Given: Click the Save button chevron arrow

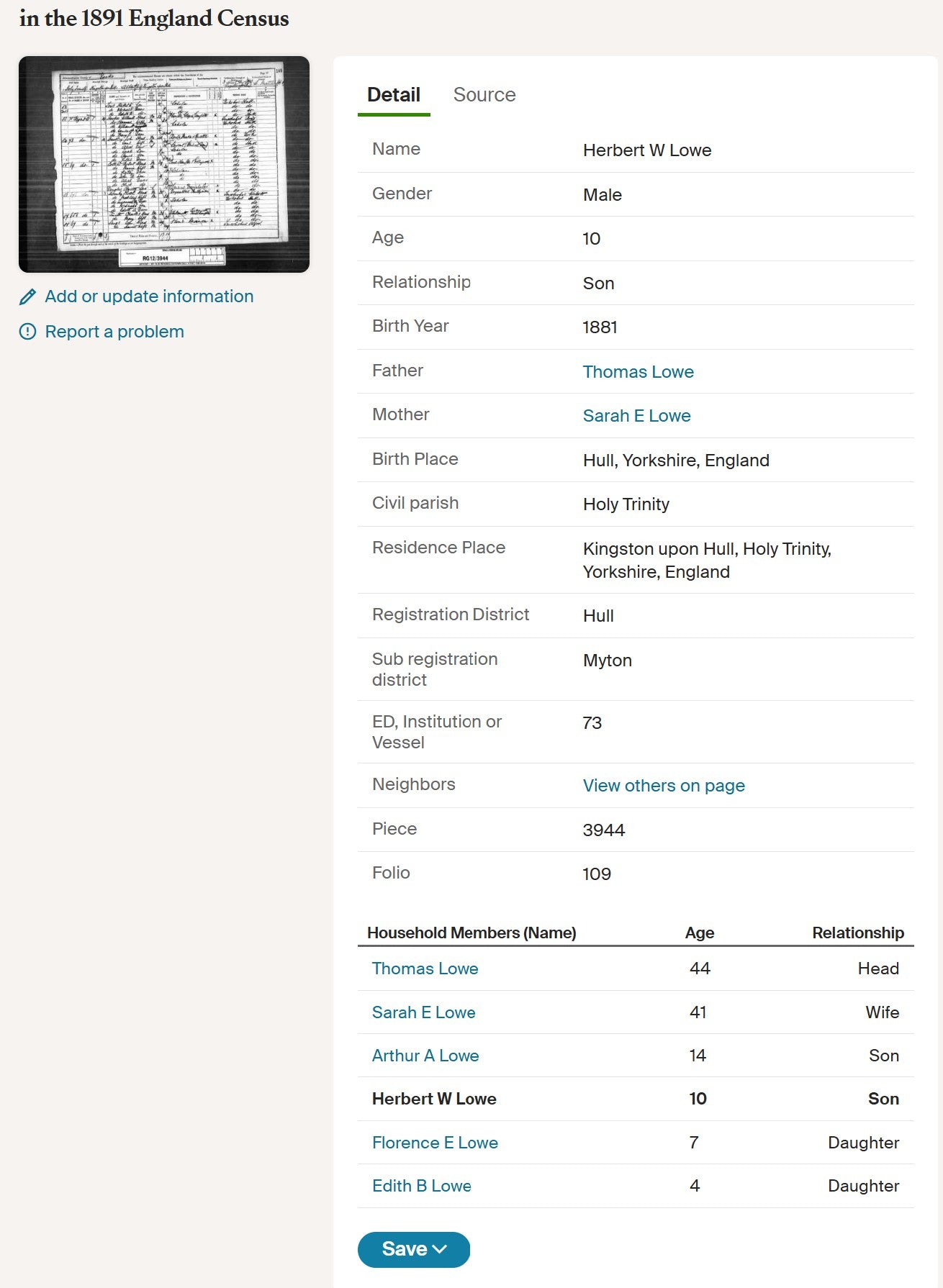Looking at the screenshot, I should (x=440, y=1249).
